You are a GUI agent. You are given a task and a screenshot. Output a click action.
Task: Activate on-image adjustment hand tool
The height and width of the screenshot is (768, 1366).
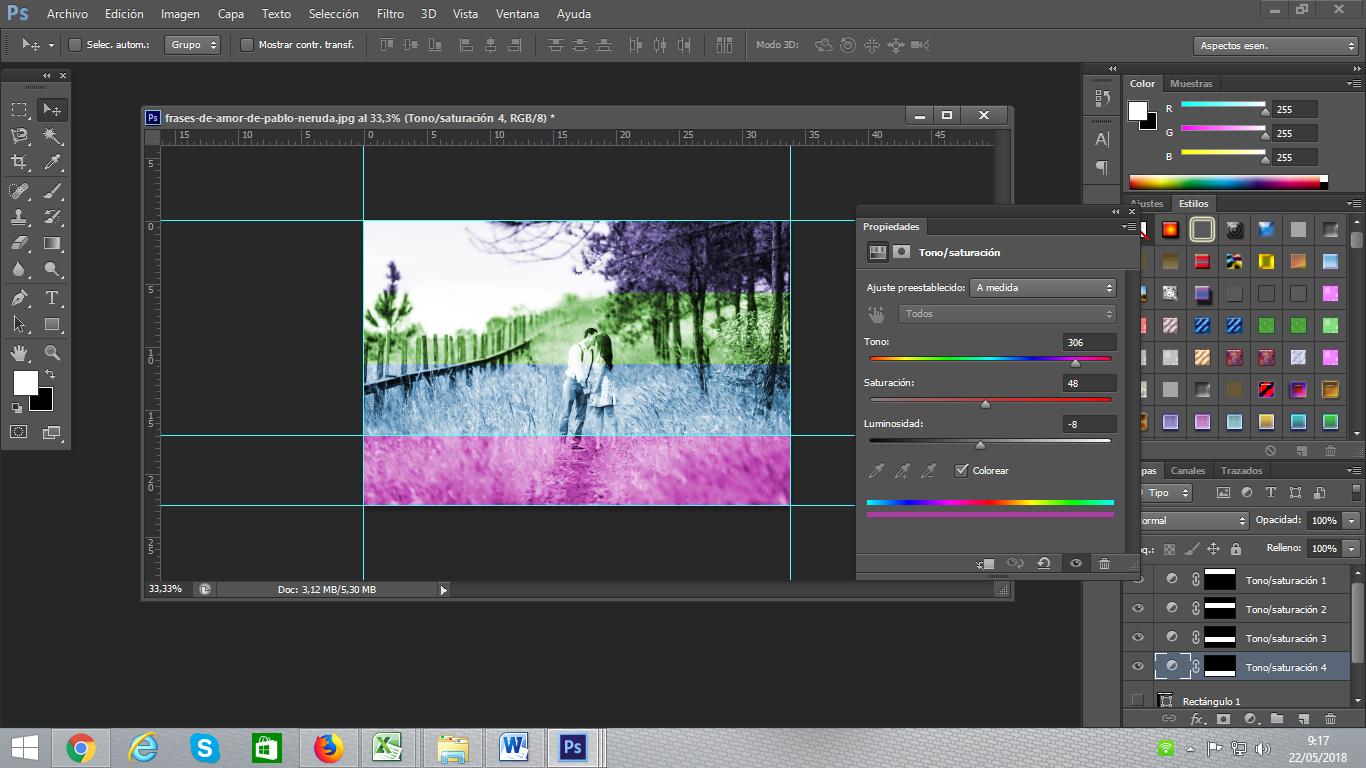click(876, 314)
